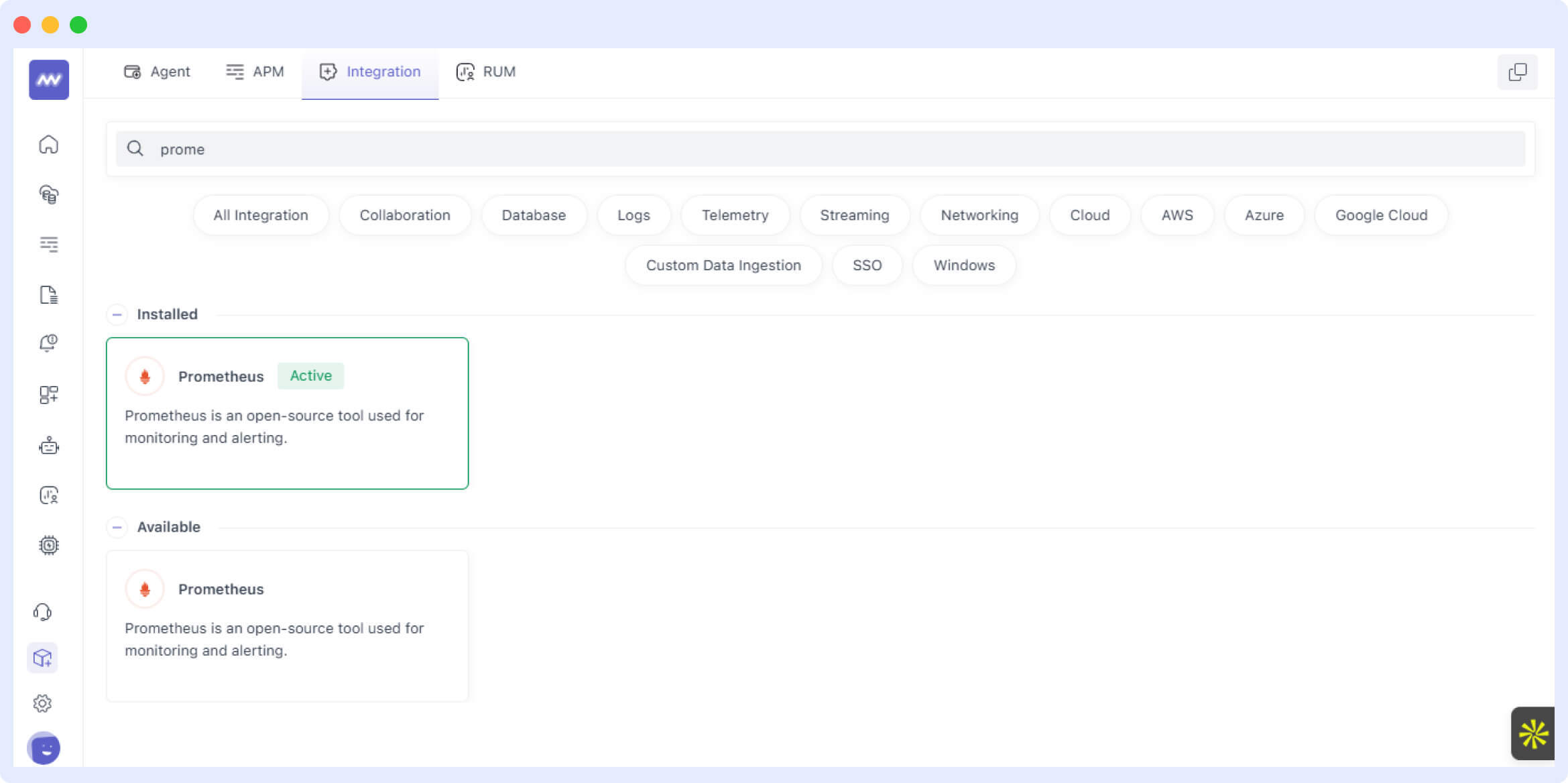Image resolution: width=1568 pixels, height=783 pixels.
Task: Open the support headset icon
Action: [42, 612]
